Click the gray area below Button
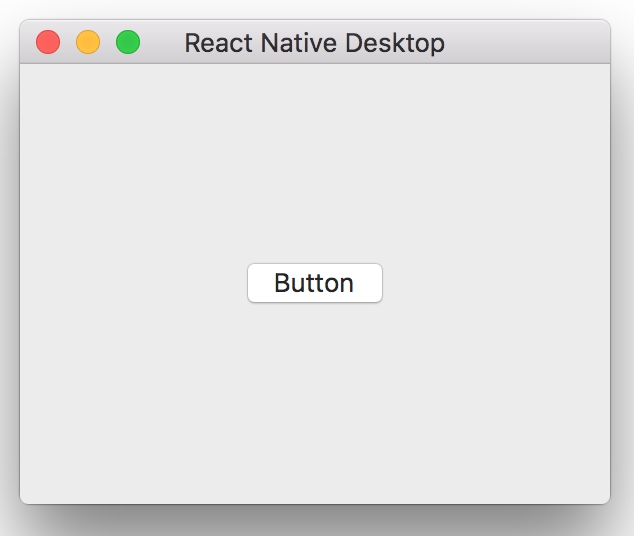The image size is (634, 536). (x=315, y=404)
